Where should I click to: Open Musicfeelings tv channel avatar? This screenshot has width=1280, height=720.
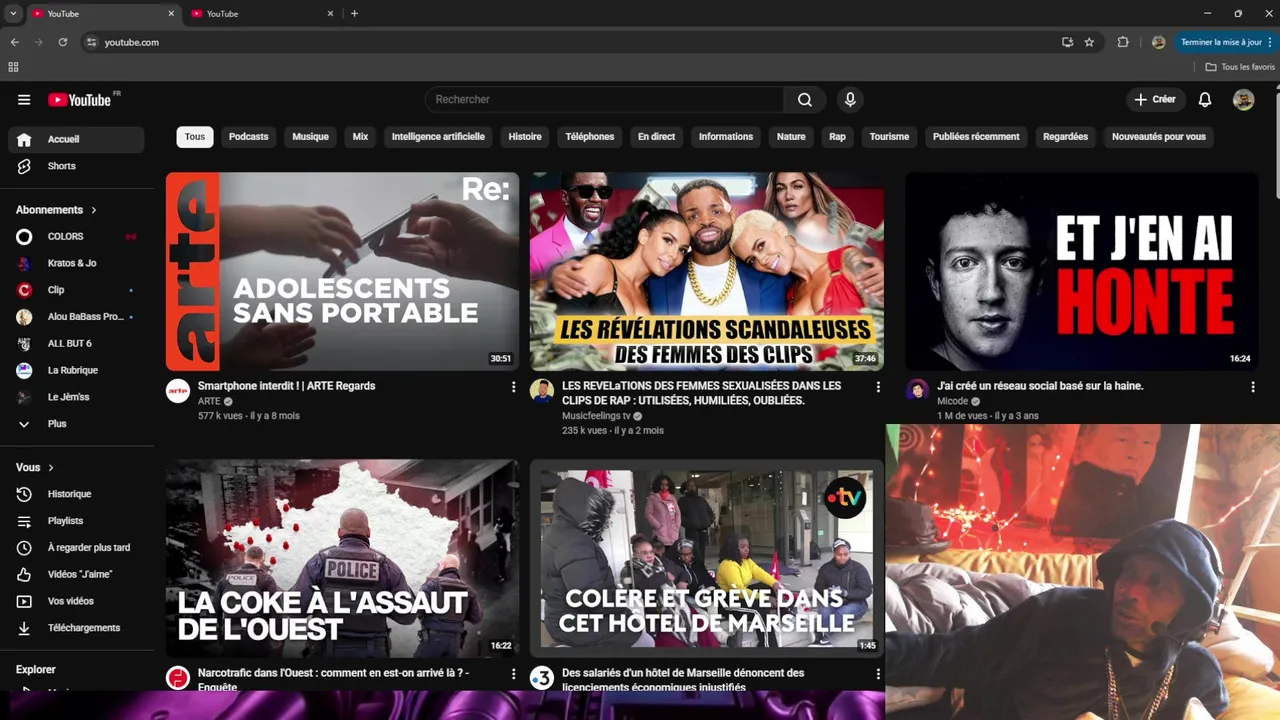pyautogui.click(x=542, y=391)
